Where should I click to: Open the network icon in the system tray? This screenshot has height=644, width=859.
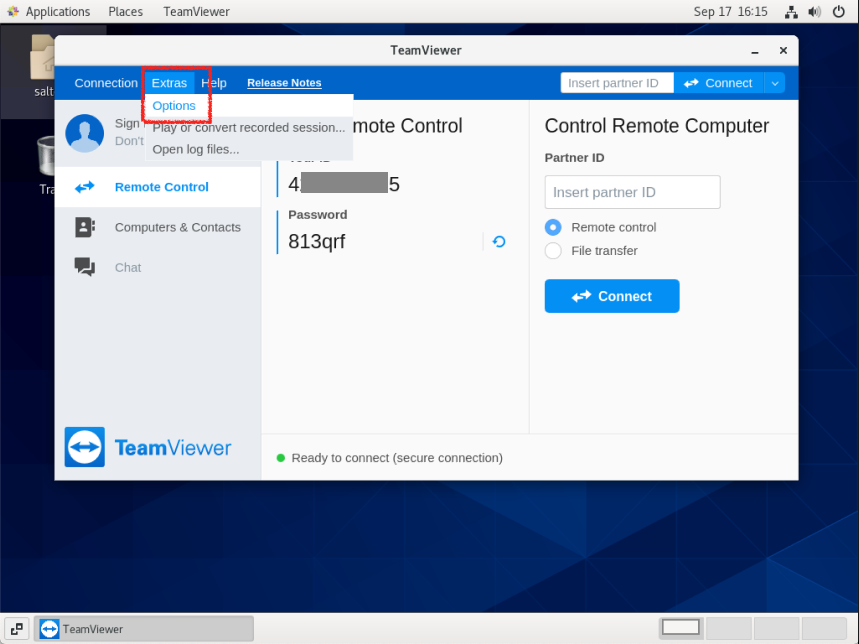point(791,12)
